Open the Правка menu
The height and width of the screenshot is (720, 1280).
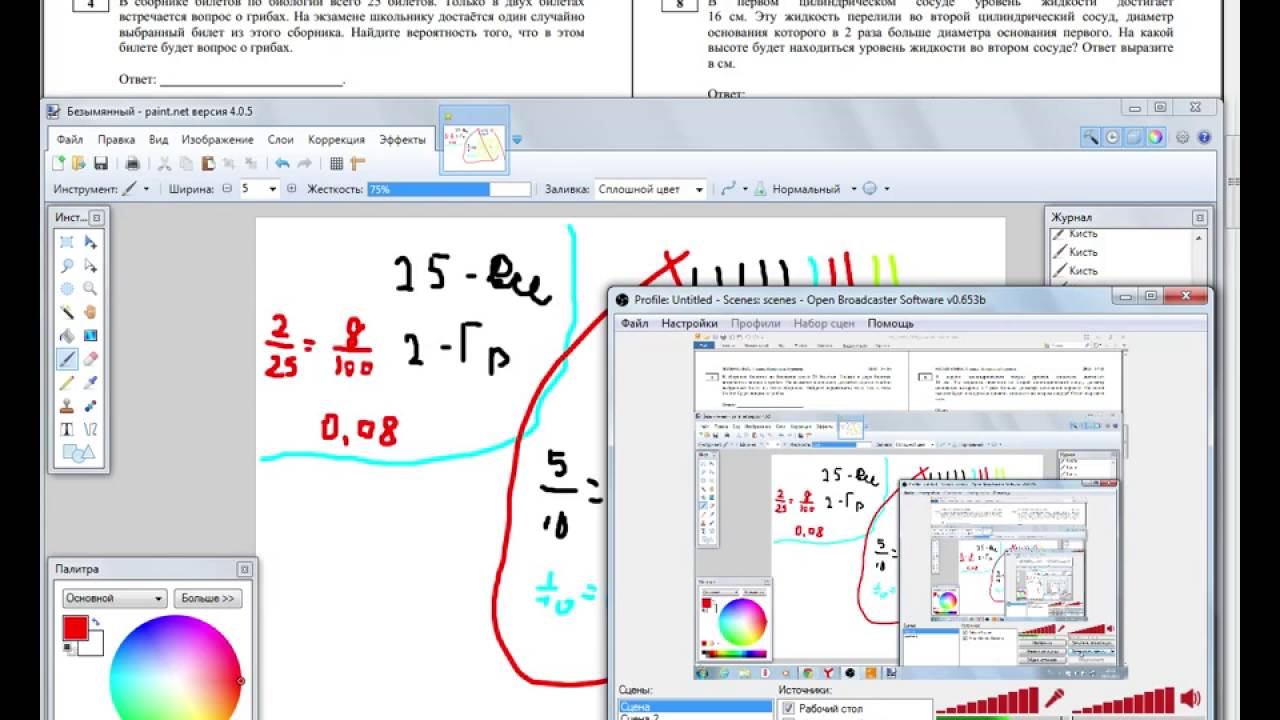tap(116, 140)
